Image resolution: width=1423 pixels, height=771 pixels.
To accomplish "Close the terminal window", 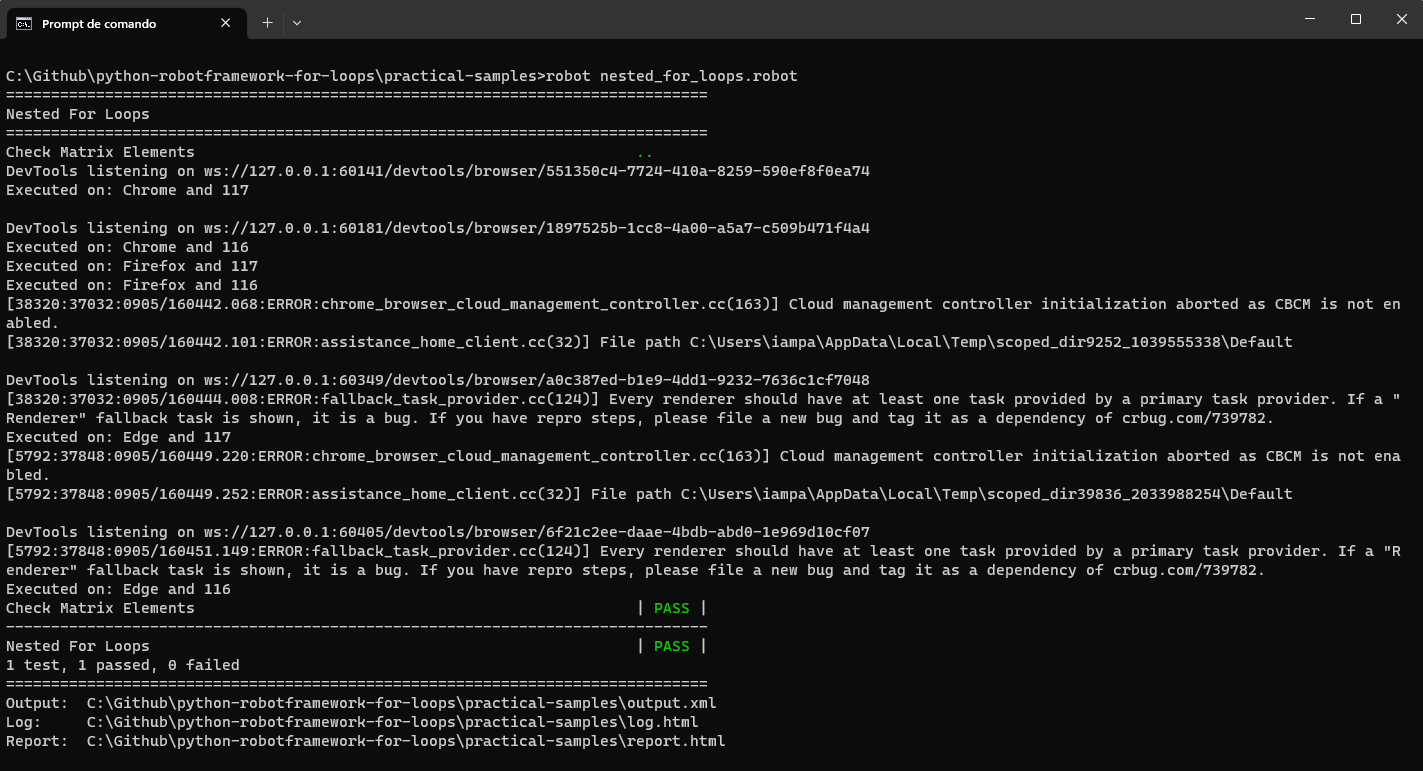I will 1400,19.
